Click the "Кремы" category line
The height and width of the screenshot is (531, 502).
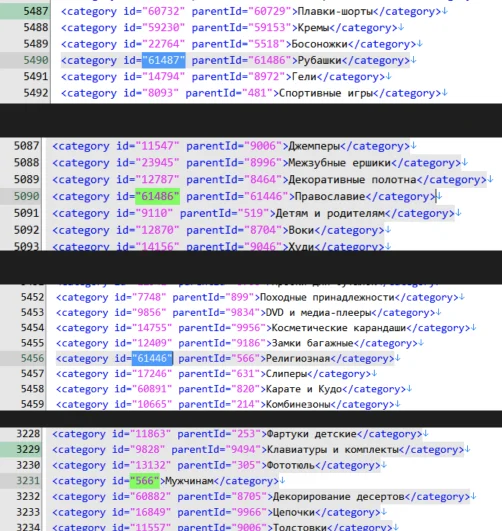(232, 27)
